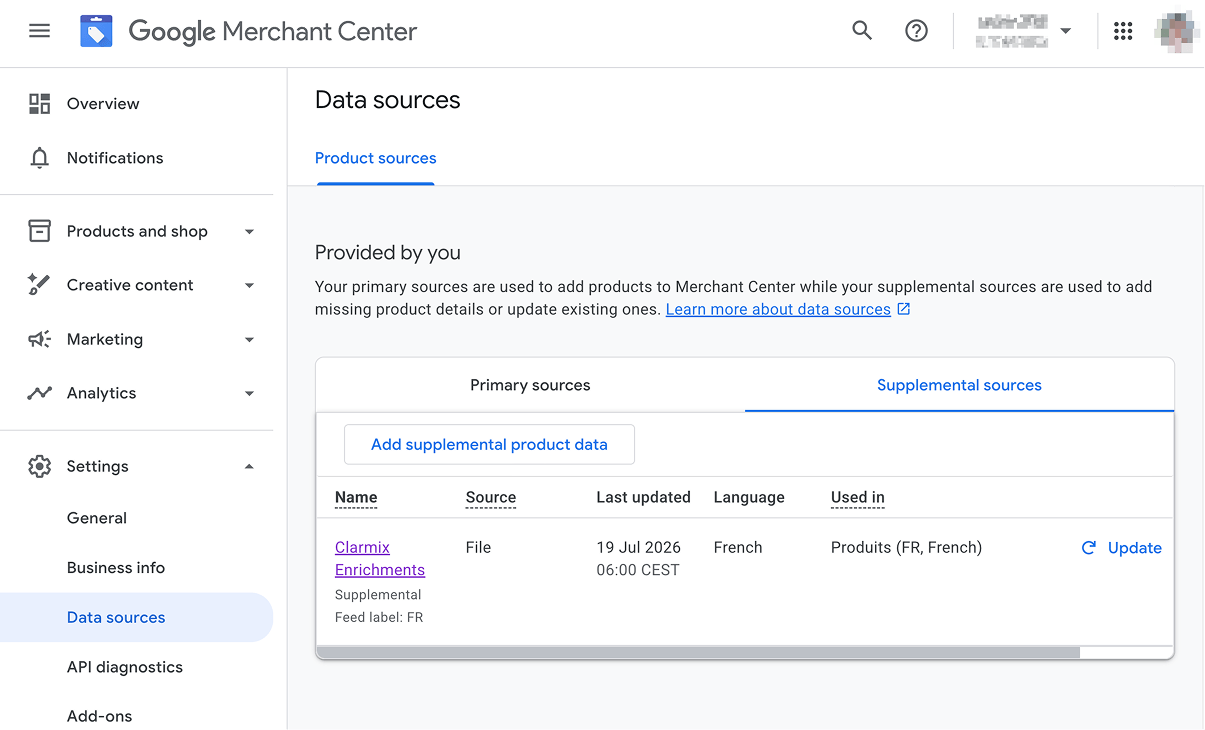The width and height of the screenshot is (1205, 730).
Task: Click the 'File' source cell
Action: coord(478,548)
